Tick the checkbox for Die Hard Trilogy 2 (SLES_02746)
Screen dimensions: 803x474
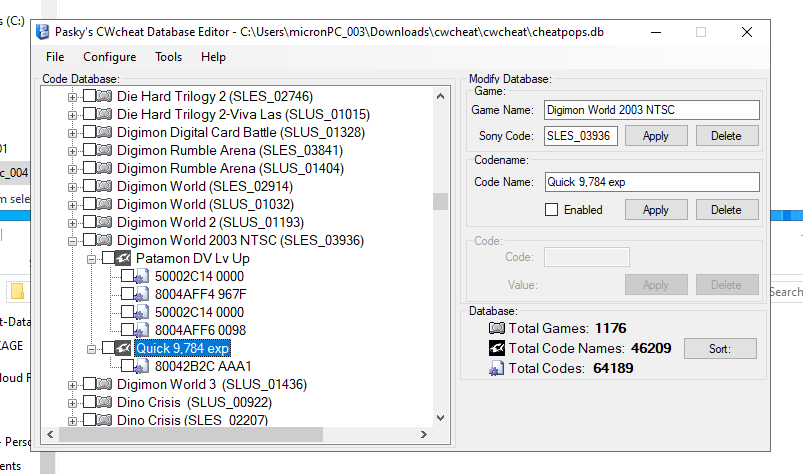point(89,95)
